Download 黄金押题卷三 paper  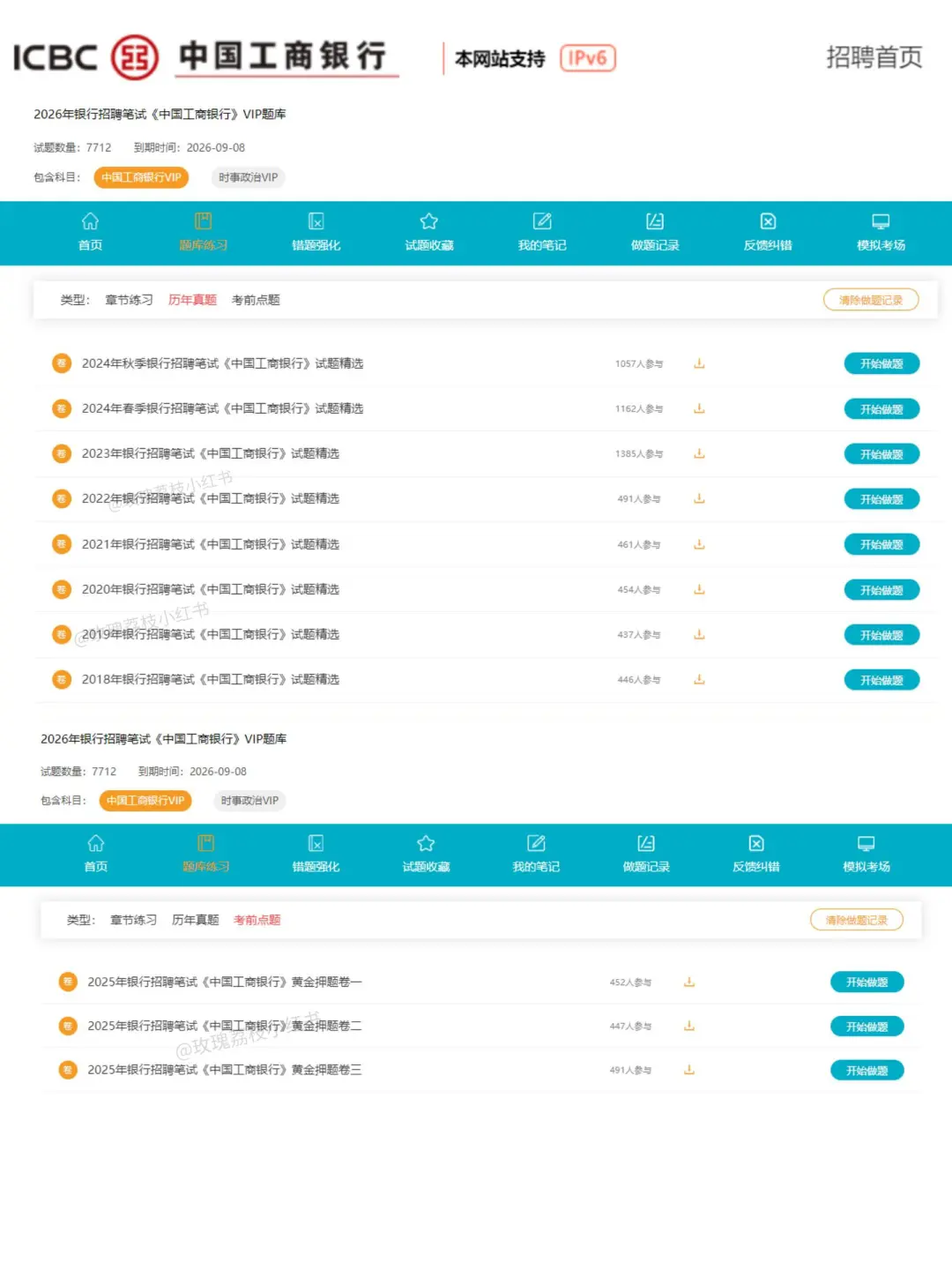[689, 1070]
